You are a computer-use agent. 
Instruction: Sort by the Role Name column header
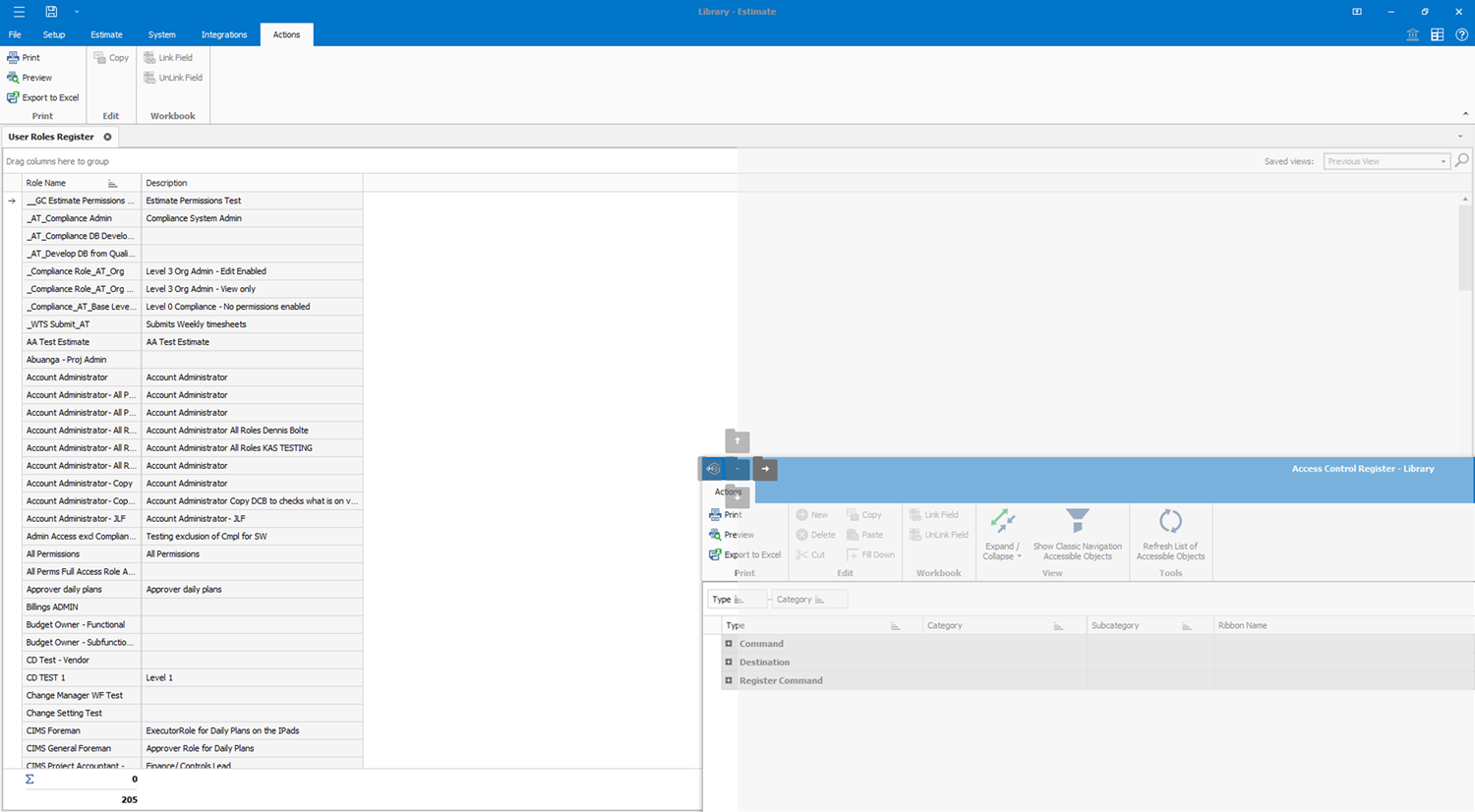(64, 183)
